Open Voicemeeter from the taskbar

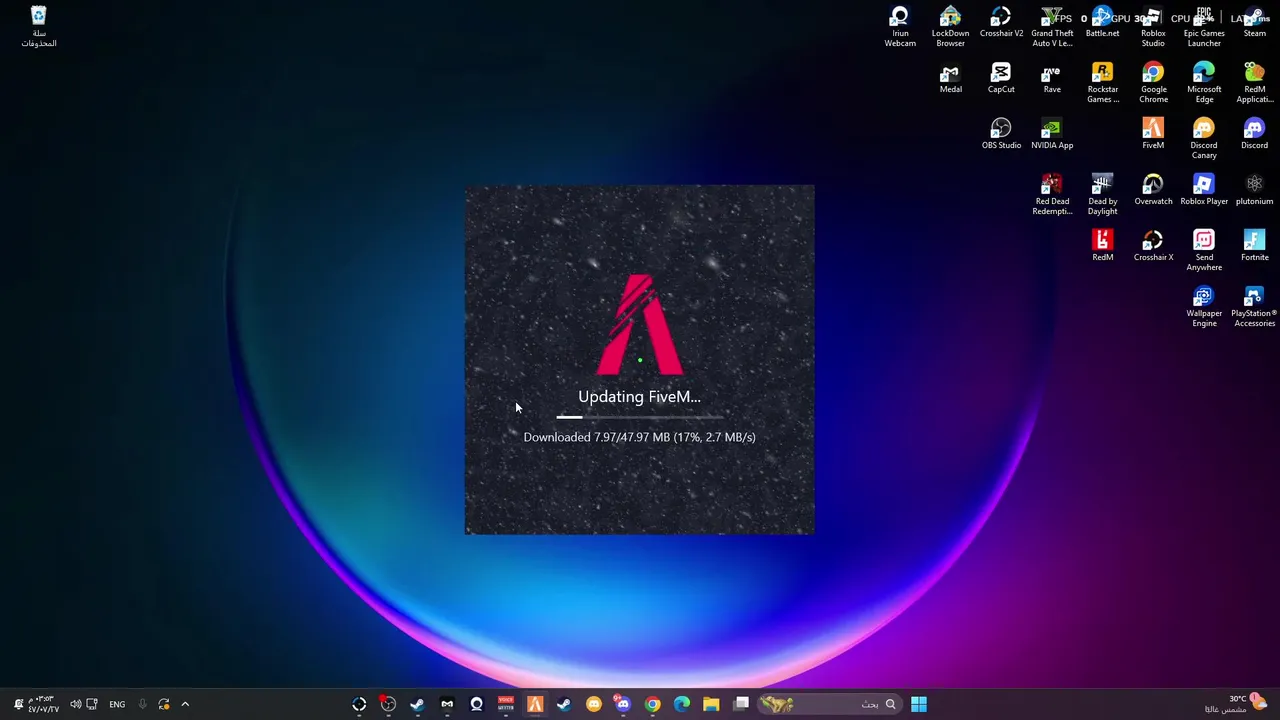coord(506,704)
